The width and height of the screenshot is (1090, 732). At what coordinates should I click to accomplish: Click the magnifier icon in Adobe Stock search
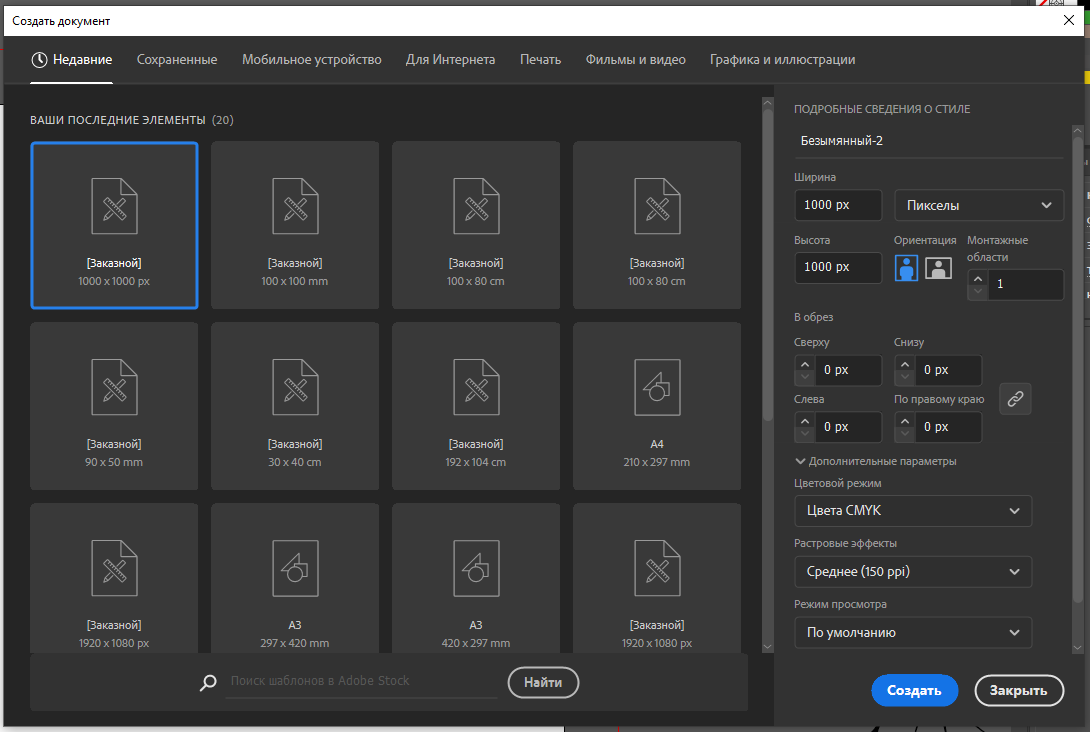(208, 682)
